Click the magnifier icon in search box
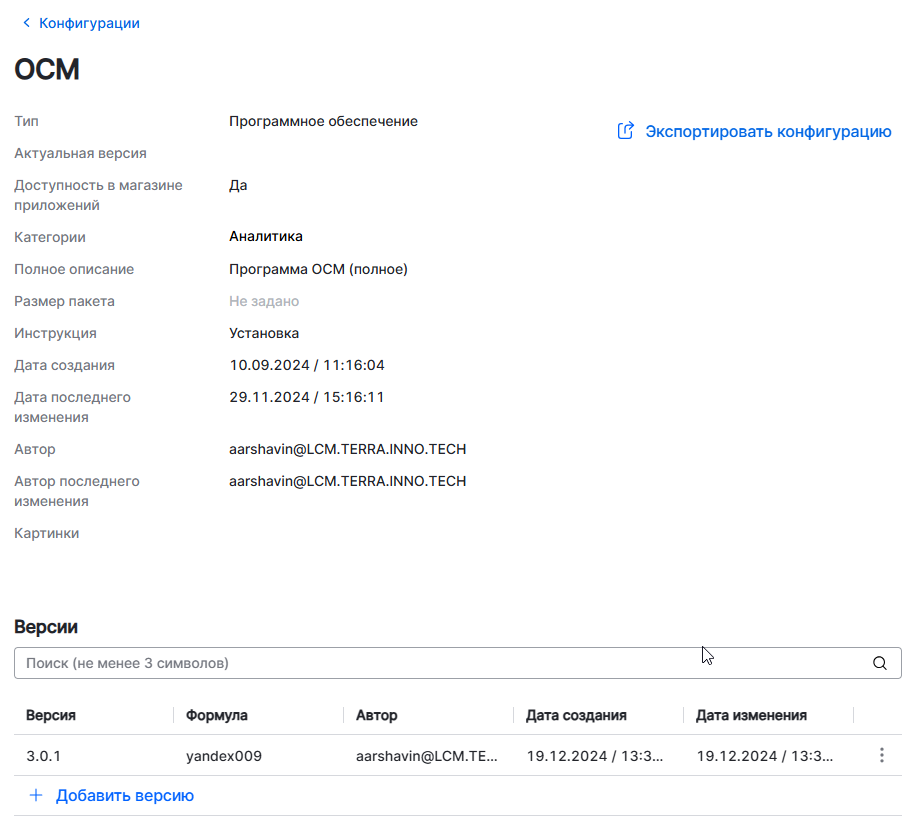This screenshot has height=825, width=923. click(x=880, y=663)
